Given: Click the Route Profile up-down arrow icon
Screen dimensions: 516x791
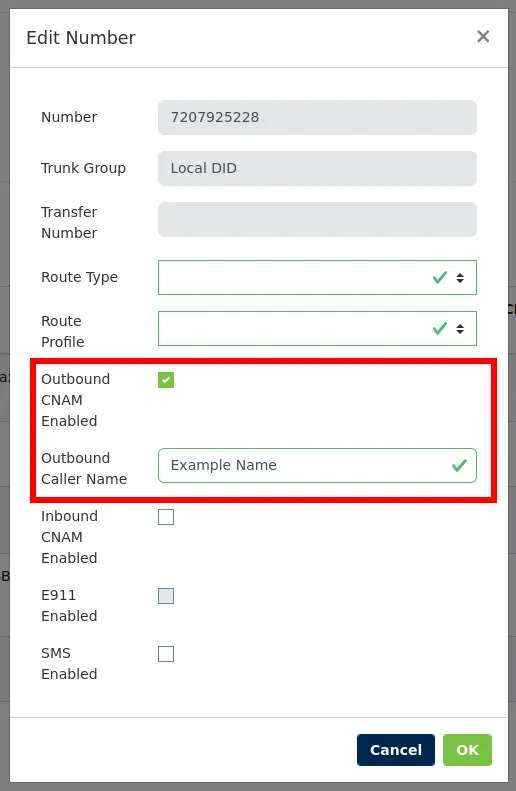Looking at the screenshot, I should click(x=460, y=329).
